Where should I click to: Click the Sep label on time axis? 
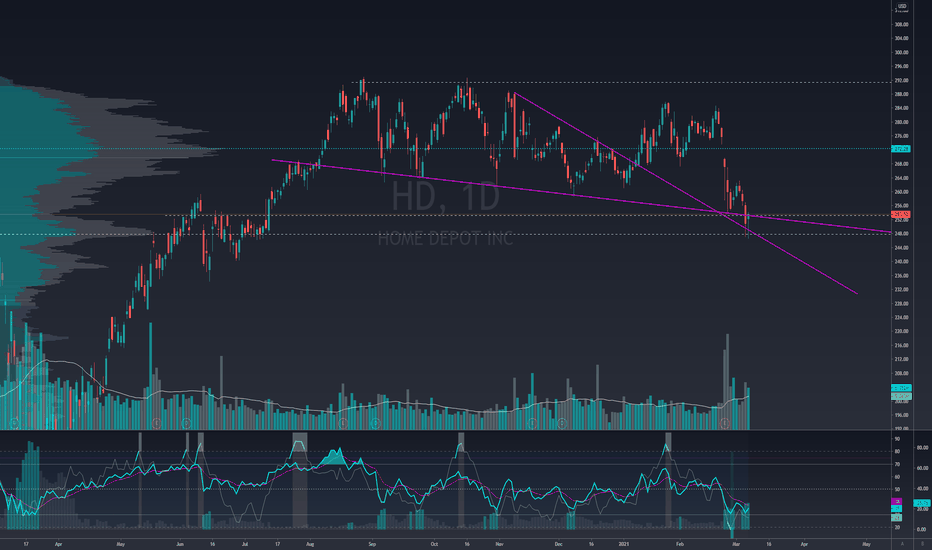372,544
